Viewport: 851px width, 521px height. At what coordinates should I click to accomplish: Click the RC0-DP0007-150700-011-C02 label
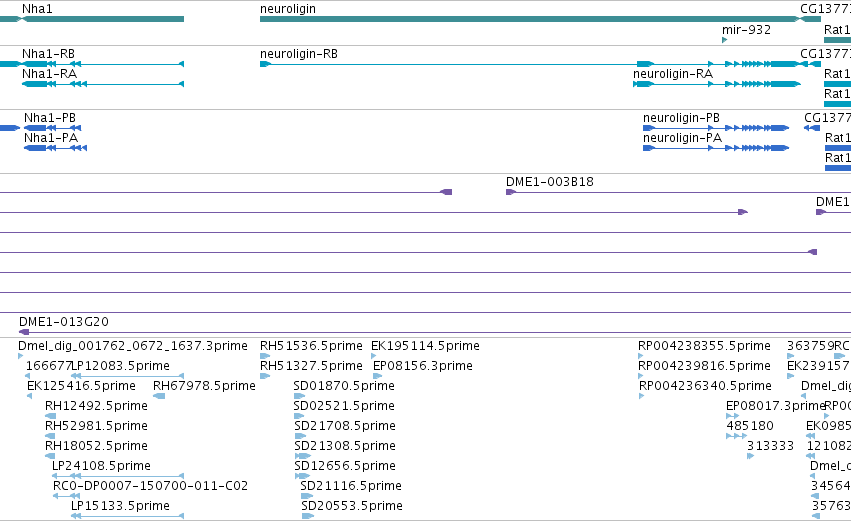pos(150,486)
